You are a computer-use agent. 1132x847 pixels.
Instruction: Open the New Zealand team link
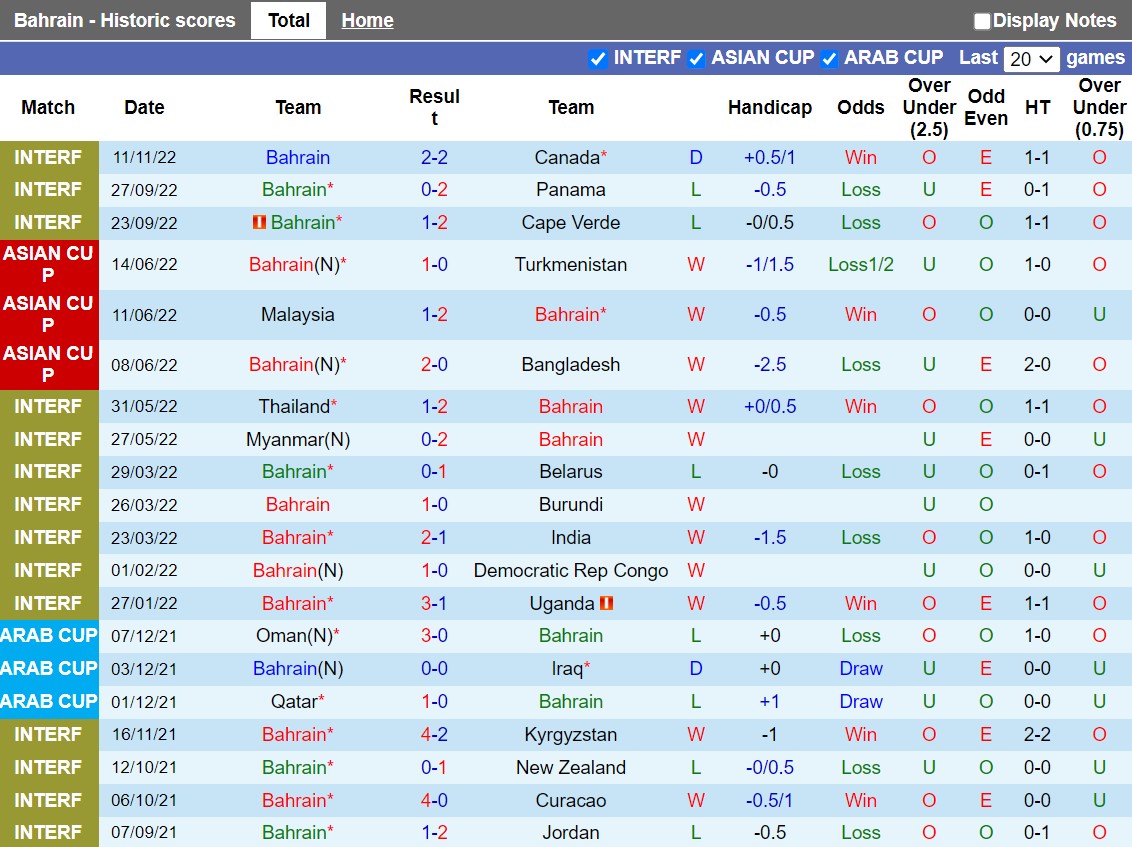[x=571, y=768]
